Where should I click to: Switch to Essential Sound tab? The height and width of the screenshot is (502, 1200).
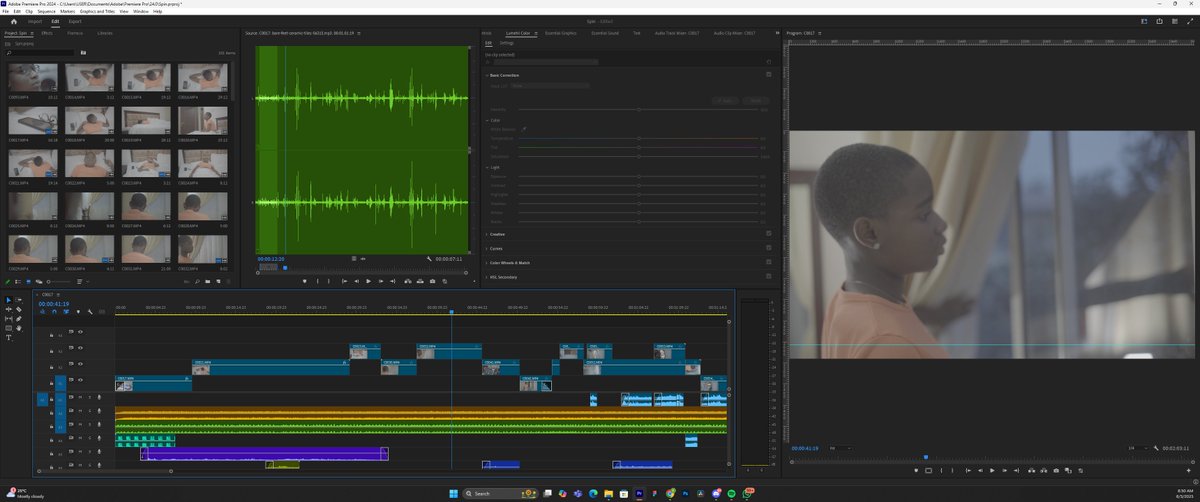605,33
